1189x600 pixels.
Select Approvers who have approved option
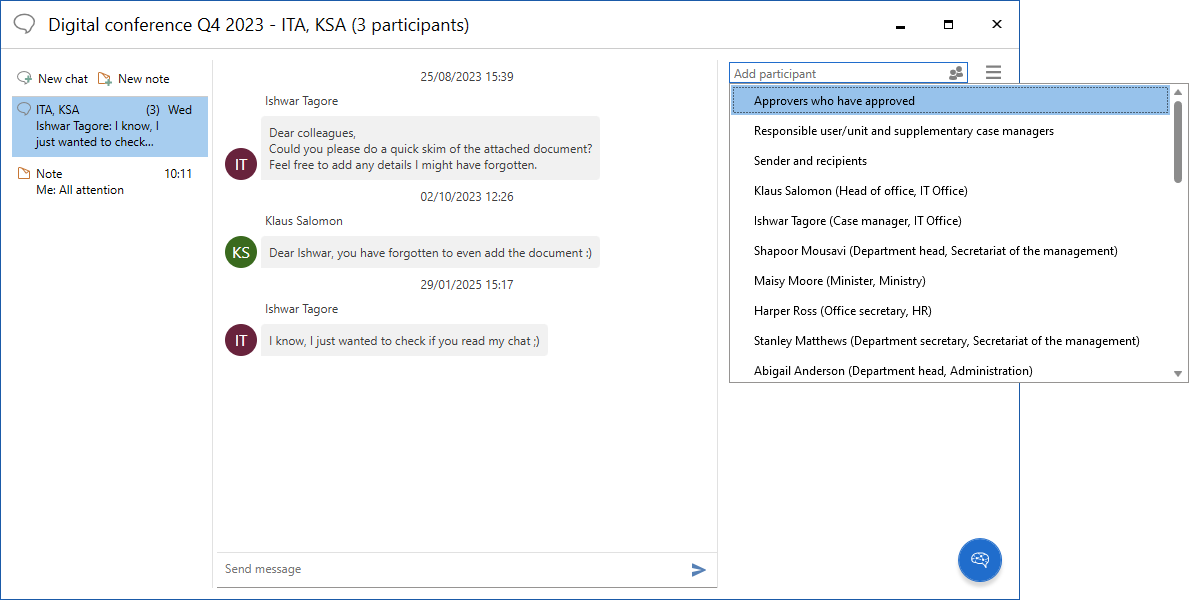point(834,101)
